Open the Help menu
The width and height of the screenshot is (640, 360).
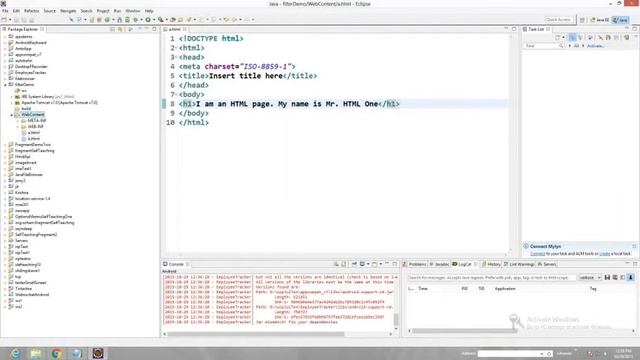coord(149,11)
